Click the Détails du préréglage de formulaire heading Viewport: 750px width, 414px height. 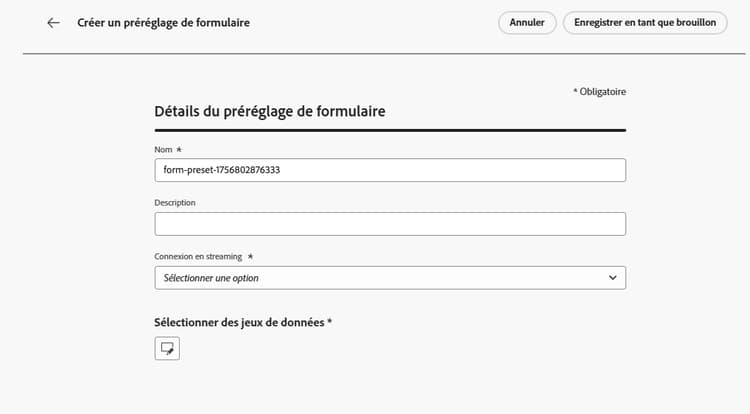[270, 111]
